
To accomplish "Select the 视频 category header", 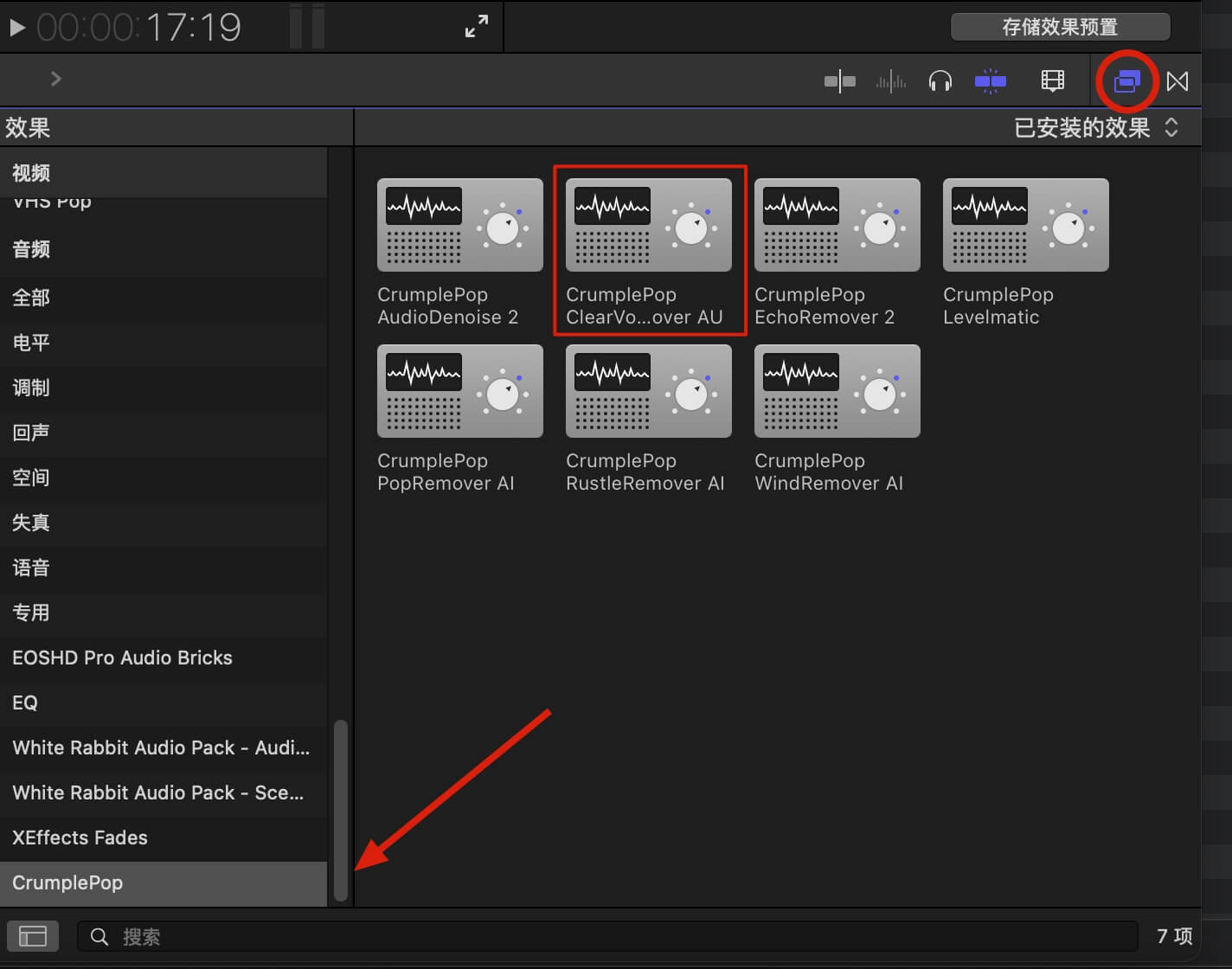I will point(164,173).
